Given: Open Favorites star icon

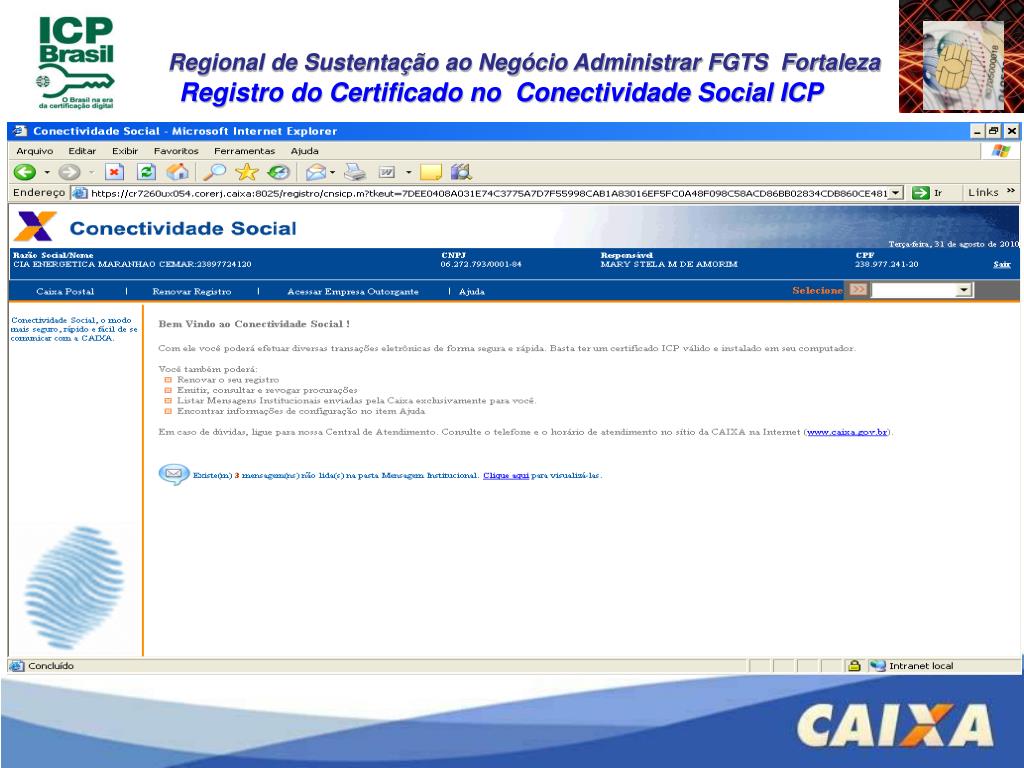Looking at the screenshot, I should [x=247, y=172].
